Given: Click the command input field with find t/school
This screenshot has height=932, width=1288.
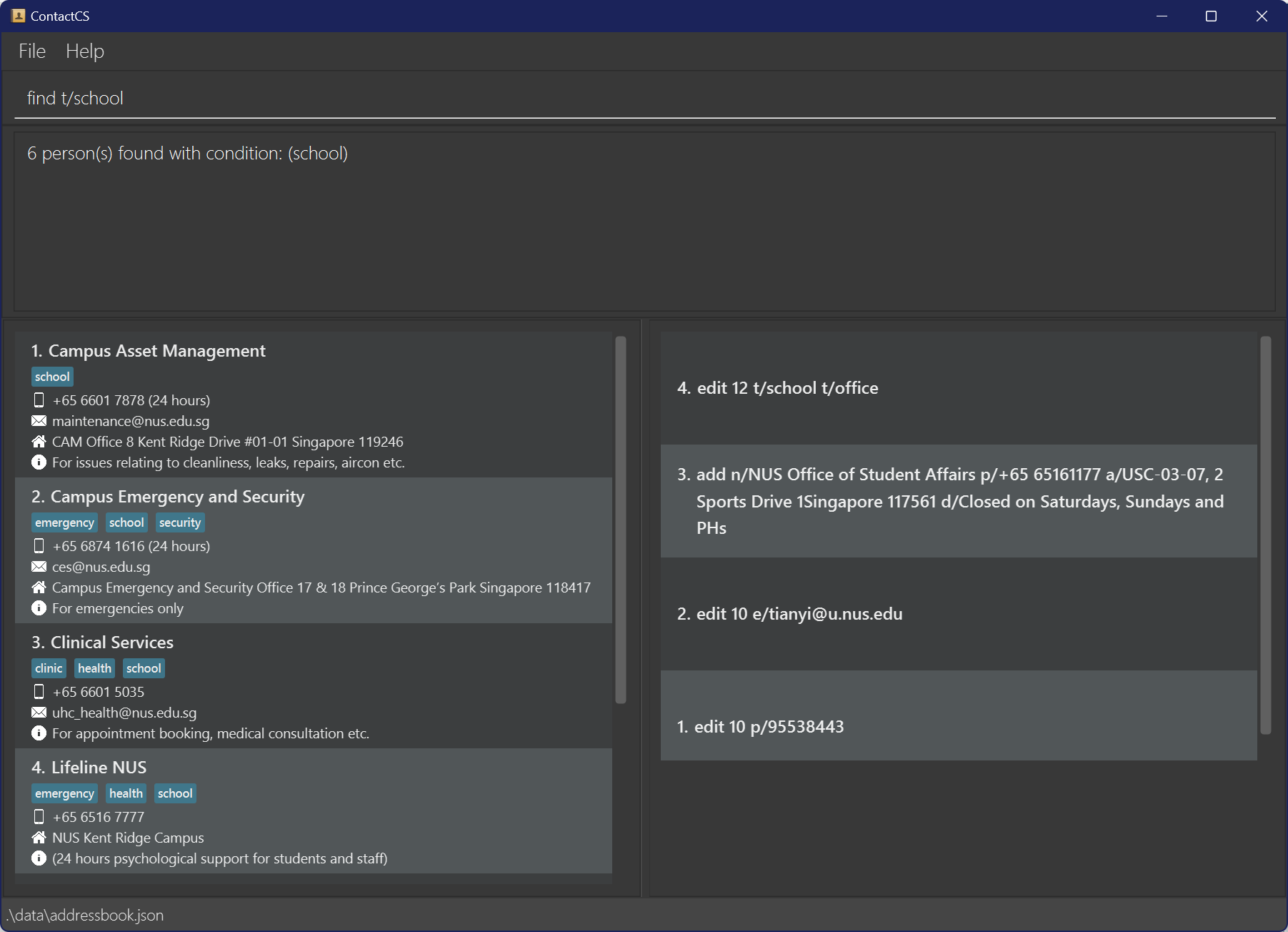Looking at the screenshot, I should [x=644, y=98].
